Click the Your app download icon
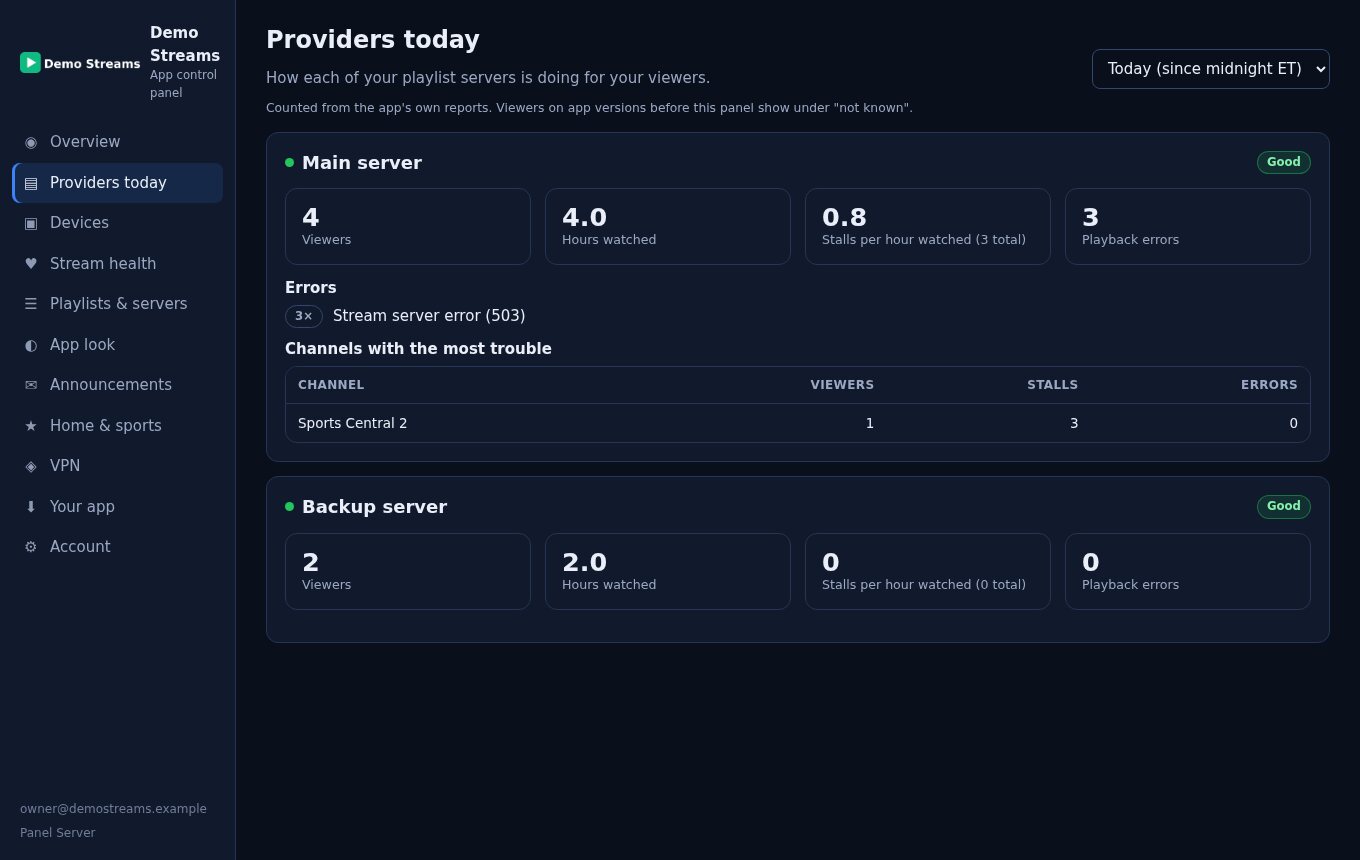This screenshot has height=860, width=1360. pyautogui.click(x=31, y=507)
